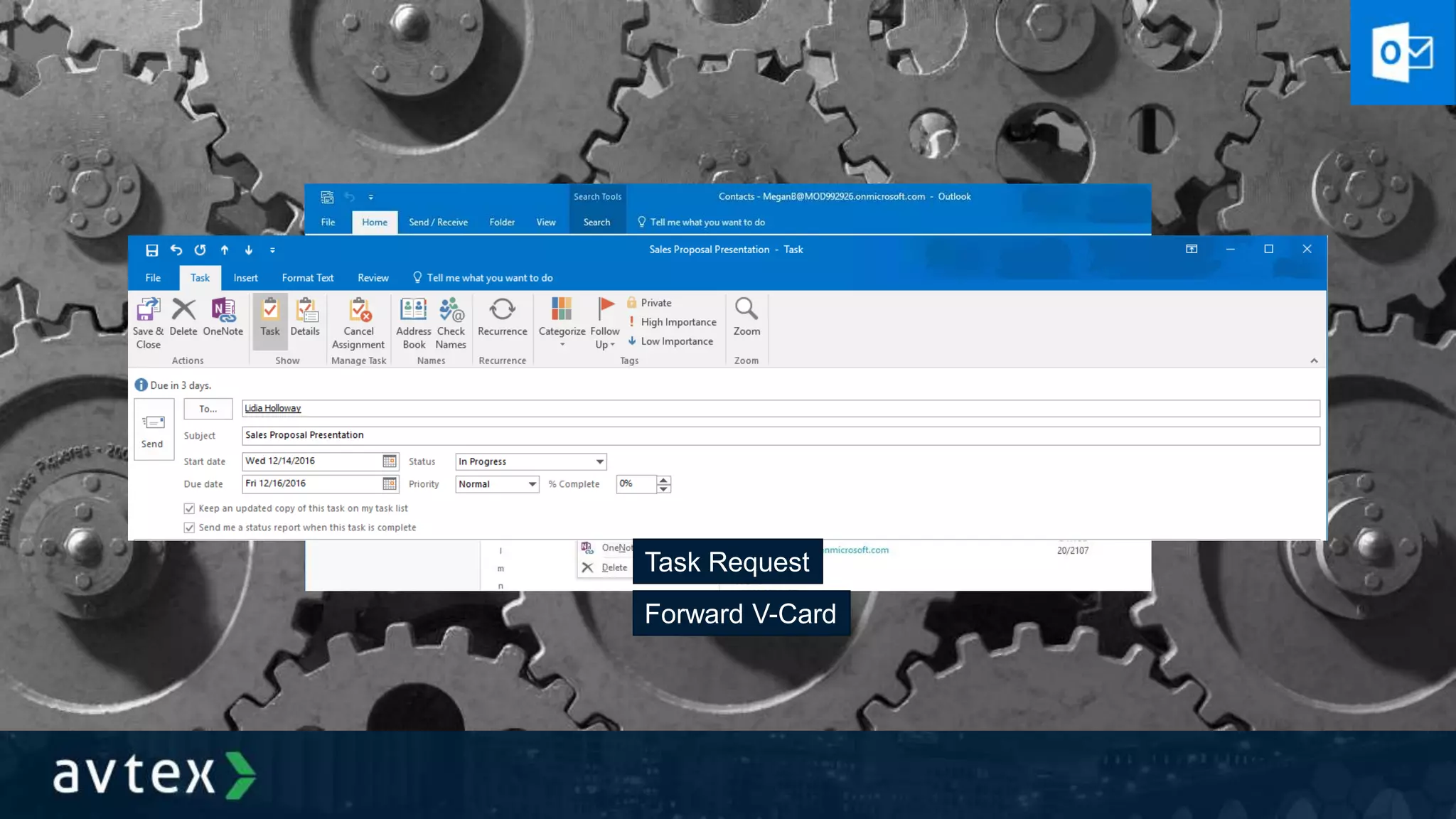
Task: Increase % Complete with up spinner
Action: (x=663, y=480)
